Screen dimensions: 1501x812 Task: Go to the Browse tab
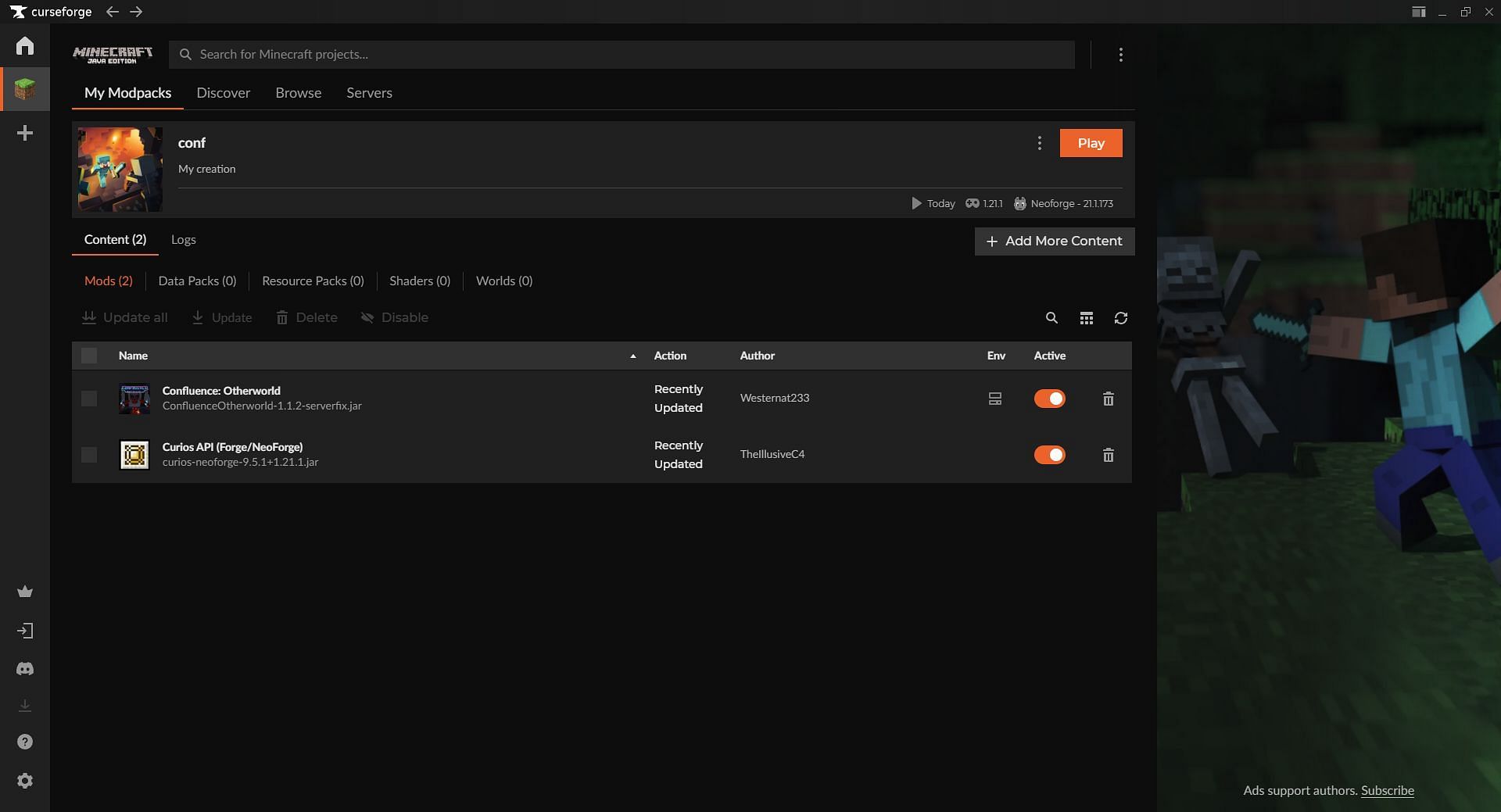coord(298,93)
